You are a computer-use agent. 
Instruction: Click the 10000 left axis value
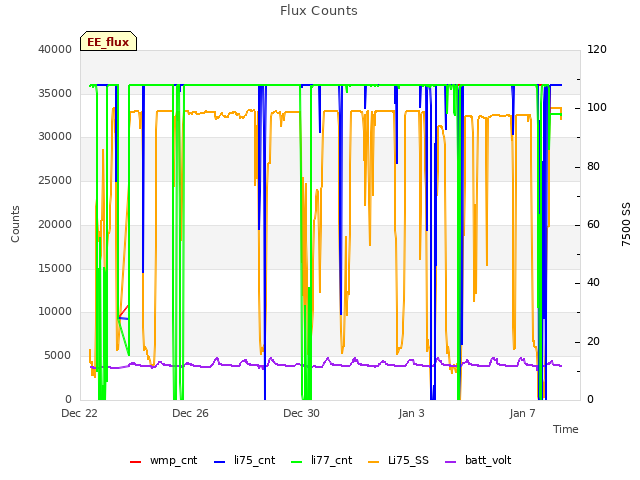tap(55, 311)
